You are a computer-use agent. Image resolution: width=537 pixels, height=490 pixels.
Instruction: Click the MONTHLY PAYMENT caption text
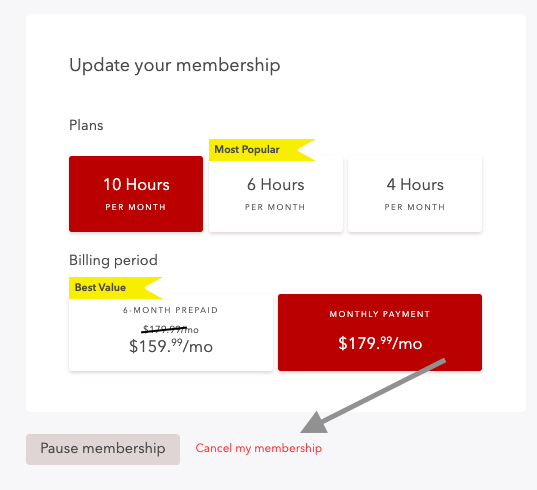[380, 314]
